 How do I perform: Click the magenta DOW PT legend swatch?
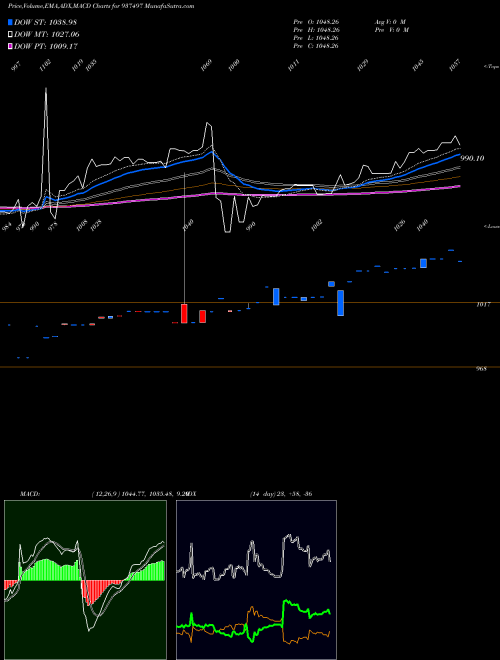pyautogui.click(x=11, y=46)
